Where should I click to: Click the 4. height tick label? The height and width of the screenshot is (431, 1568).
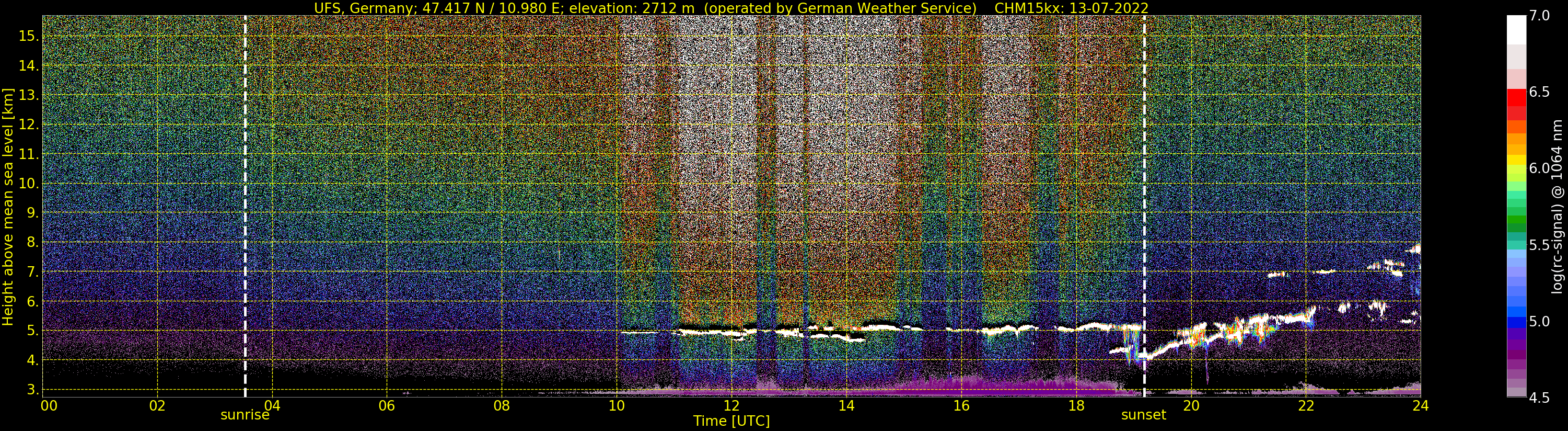(32, 360)
